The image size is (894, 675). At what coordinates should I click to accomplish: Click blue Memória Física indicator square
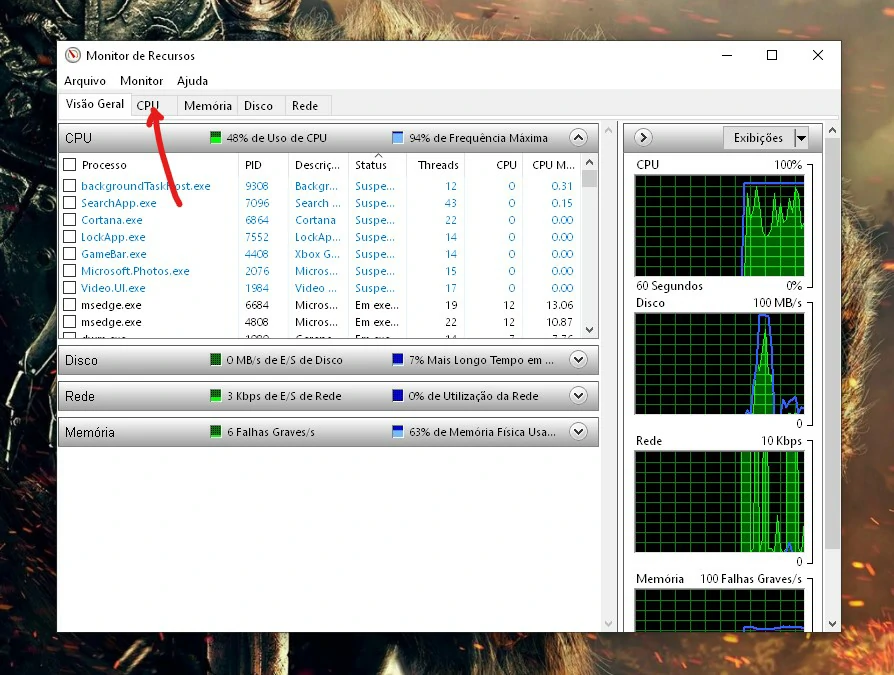[398, 432]
